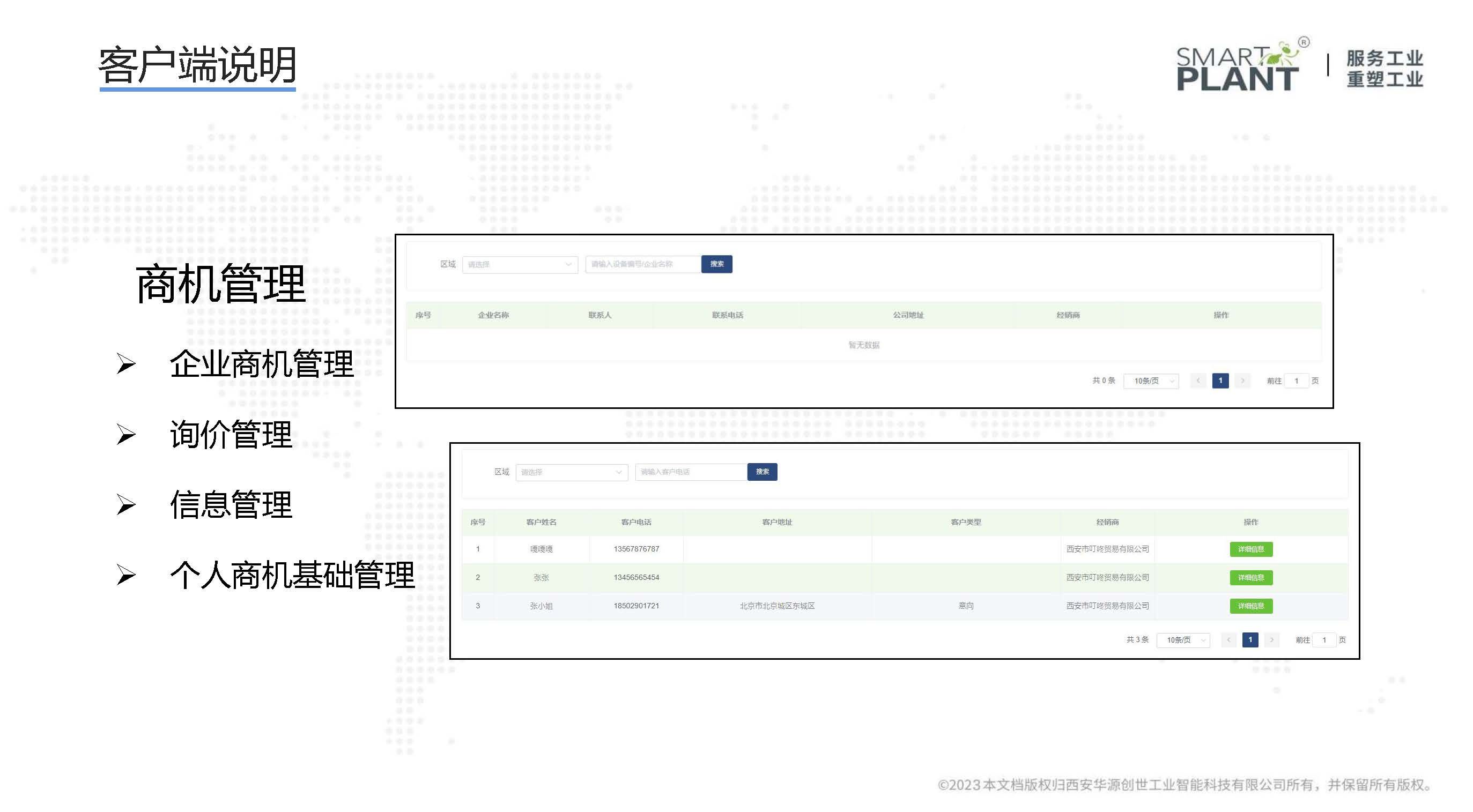Click the 客户姓名 column header

coord(541,523)
